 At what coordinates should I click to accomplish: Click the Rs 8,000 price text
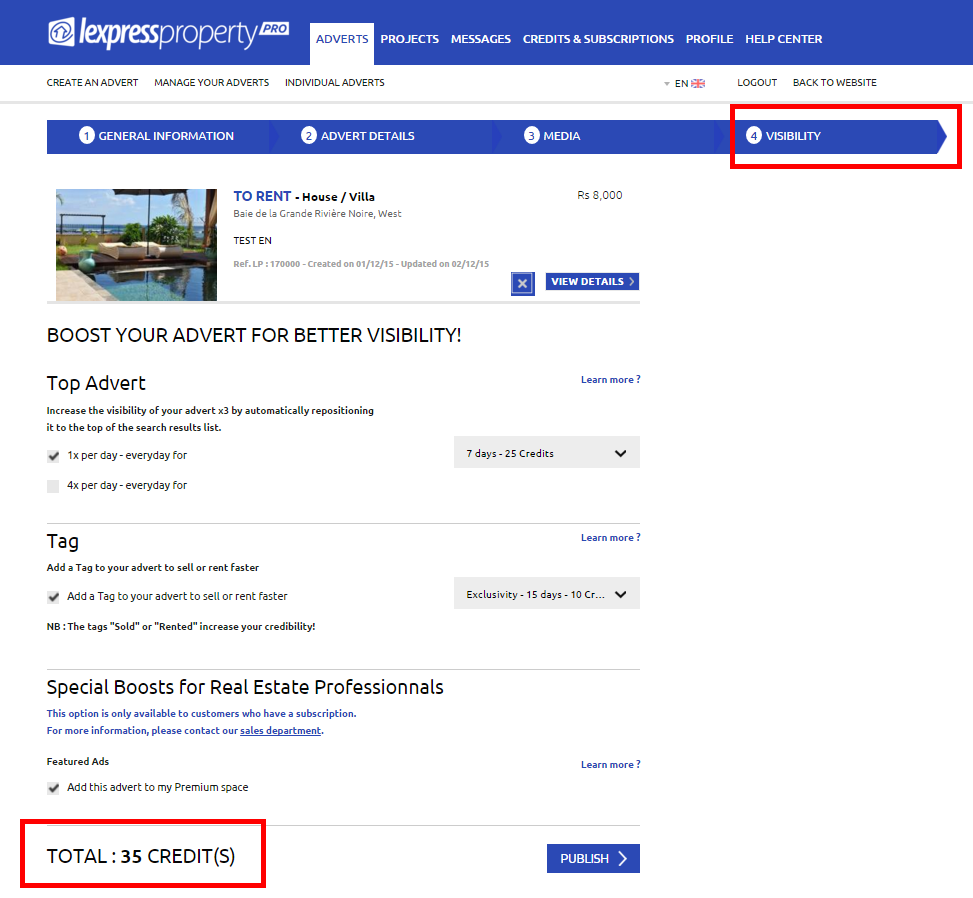599,195
